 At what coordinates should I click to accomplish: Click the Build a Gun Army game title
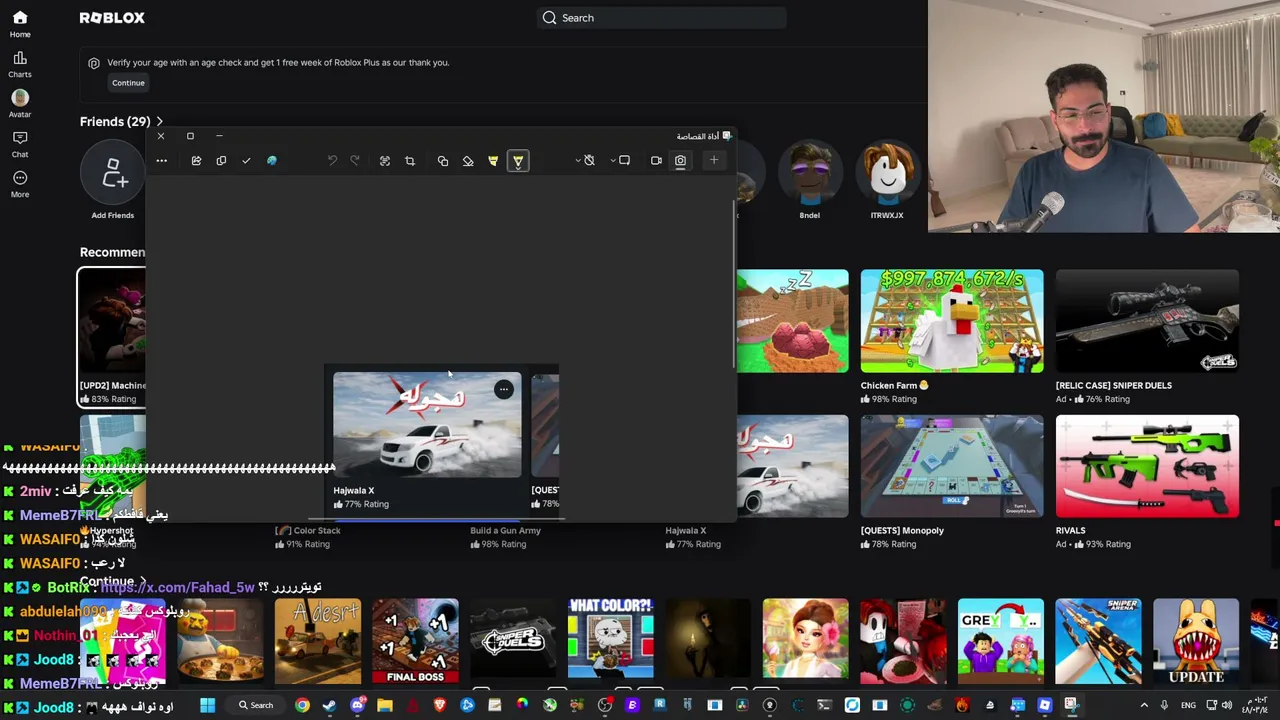coord(505,531)
